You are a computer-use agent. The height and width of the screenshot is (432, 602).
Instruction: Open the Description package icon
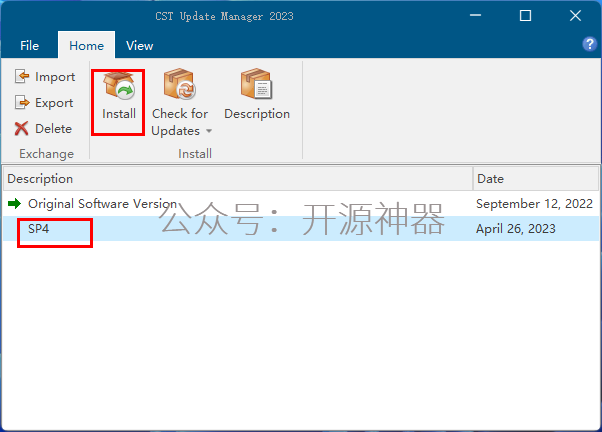tap(256, 84)
